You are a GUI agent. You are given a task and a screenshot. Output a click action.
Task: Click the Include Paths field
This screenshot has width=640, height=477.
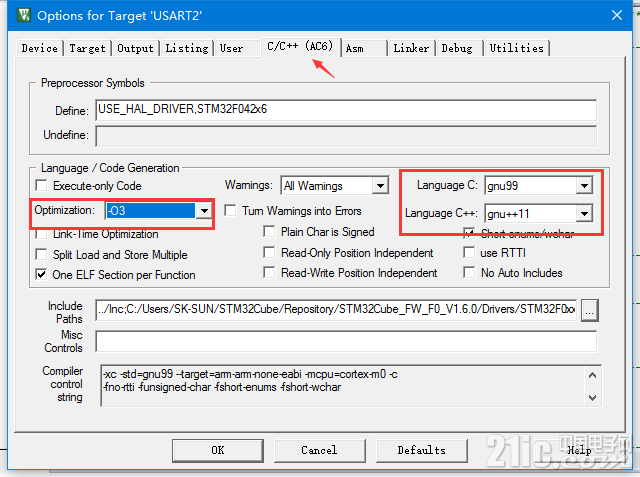click(336, 310)
